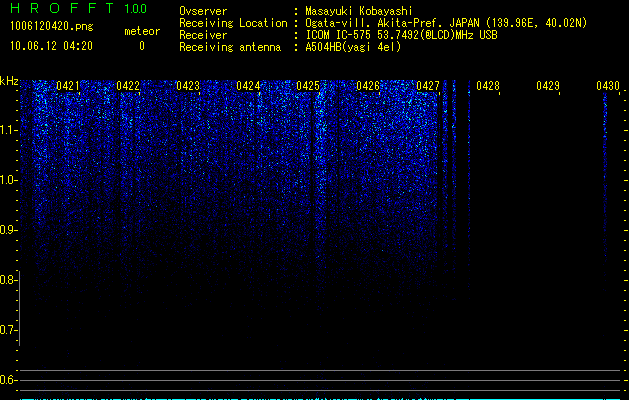The width and height of the screenshot is (629, 400).
Task: Click the 1.1 kHz axis label
Action: coord(8,130)
